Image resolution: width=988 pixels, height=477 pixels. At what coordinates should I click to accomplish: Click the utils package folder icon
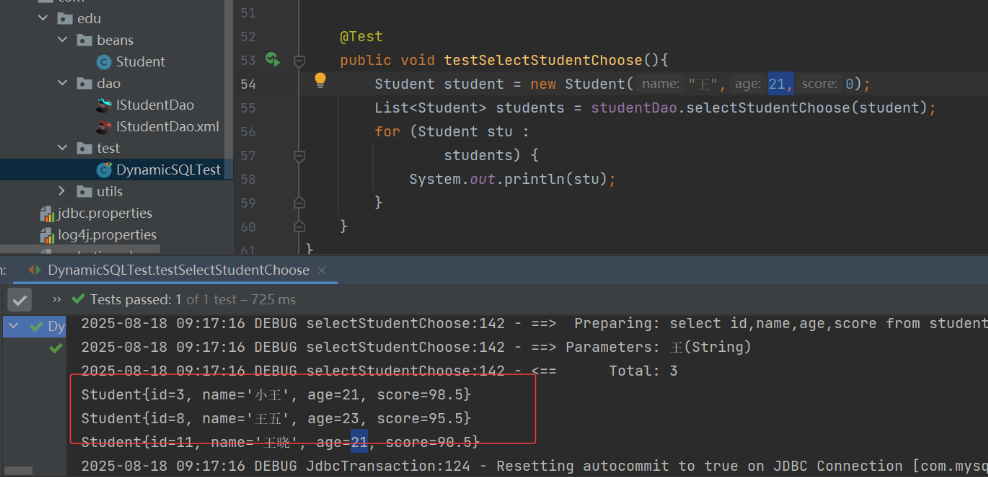[x=84, y=191]
